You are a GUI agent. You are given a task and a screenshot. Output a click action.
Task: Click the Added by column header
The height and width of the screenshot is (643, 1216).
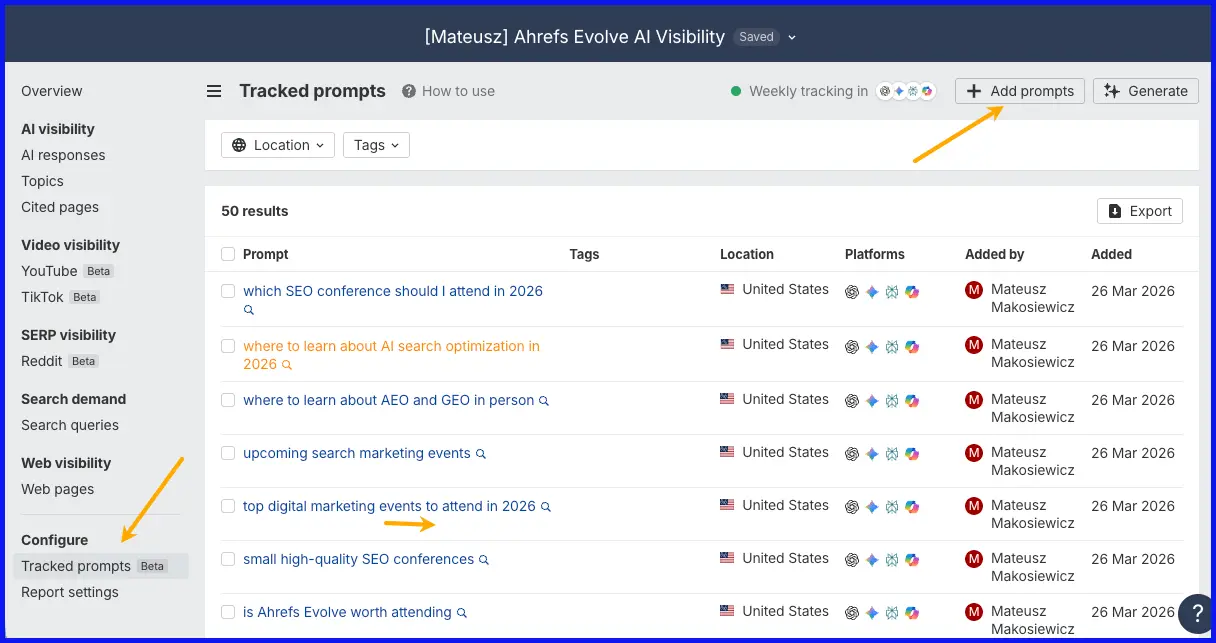pyautogui.click(x=995, y=254)
